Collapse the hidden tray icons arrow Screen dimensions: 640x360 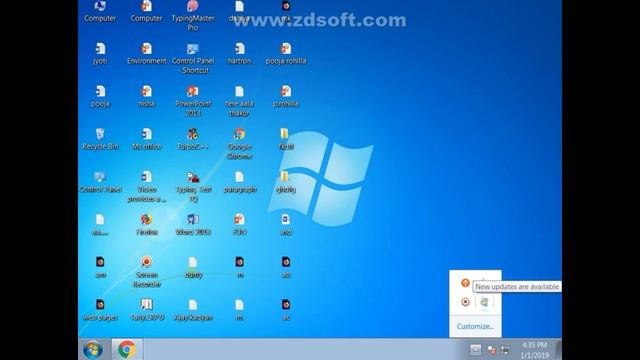click(x=476, y=349)
